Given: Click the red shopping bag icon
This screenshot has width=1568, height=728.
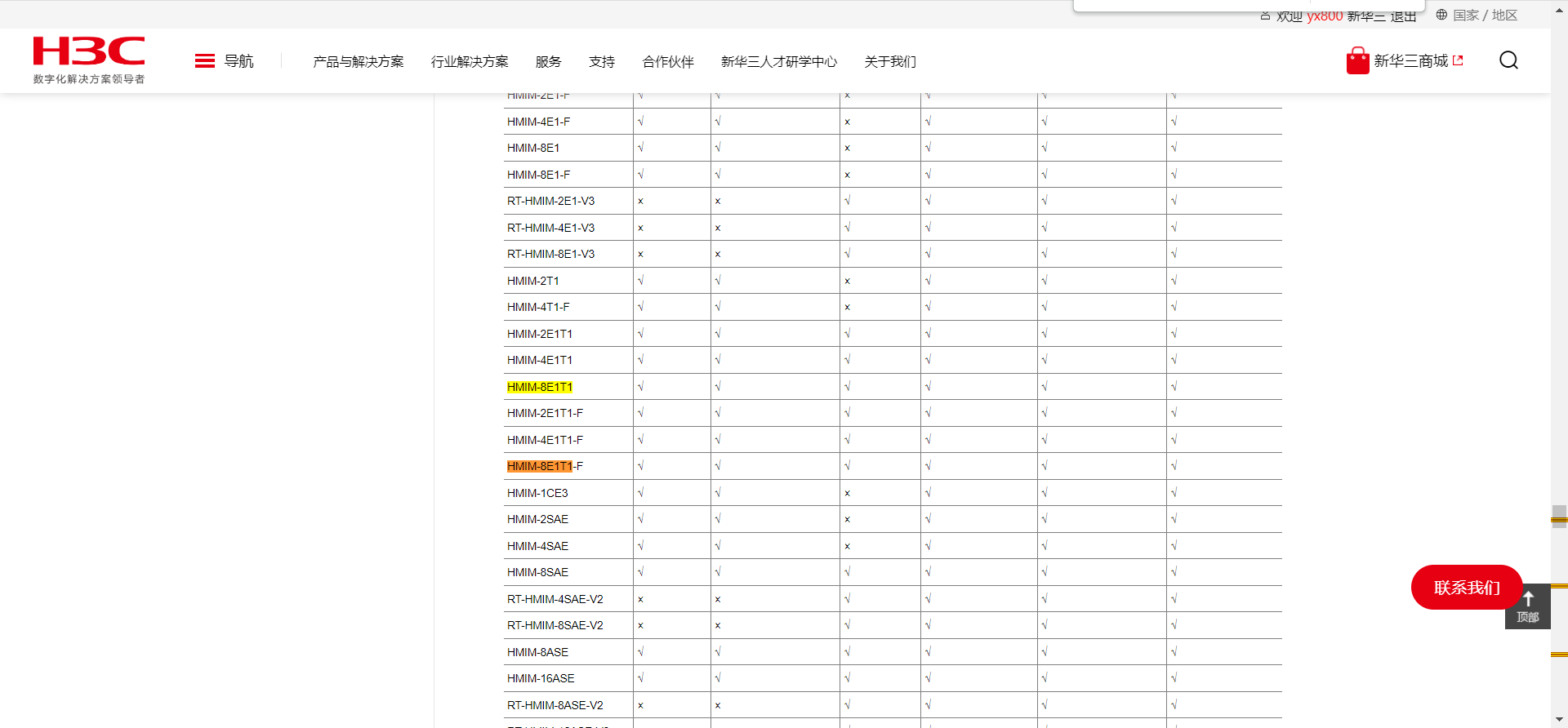Looking at the screenshot, I should point(1357,60).
